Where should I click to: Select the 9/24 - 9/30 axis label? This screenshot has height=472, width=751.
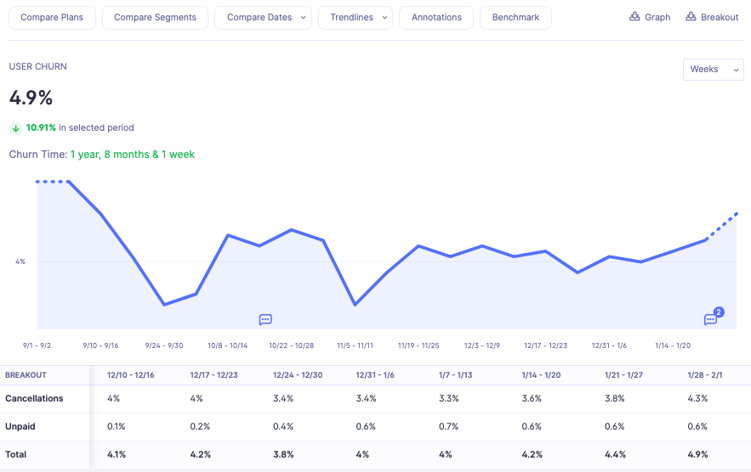point(164,345)
